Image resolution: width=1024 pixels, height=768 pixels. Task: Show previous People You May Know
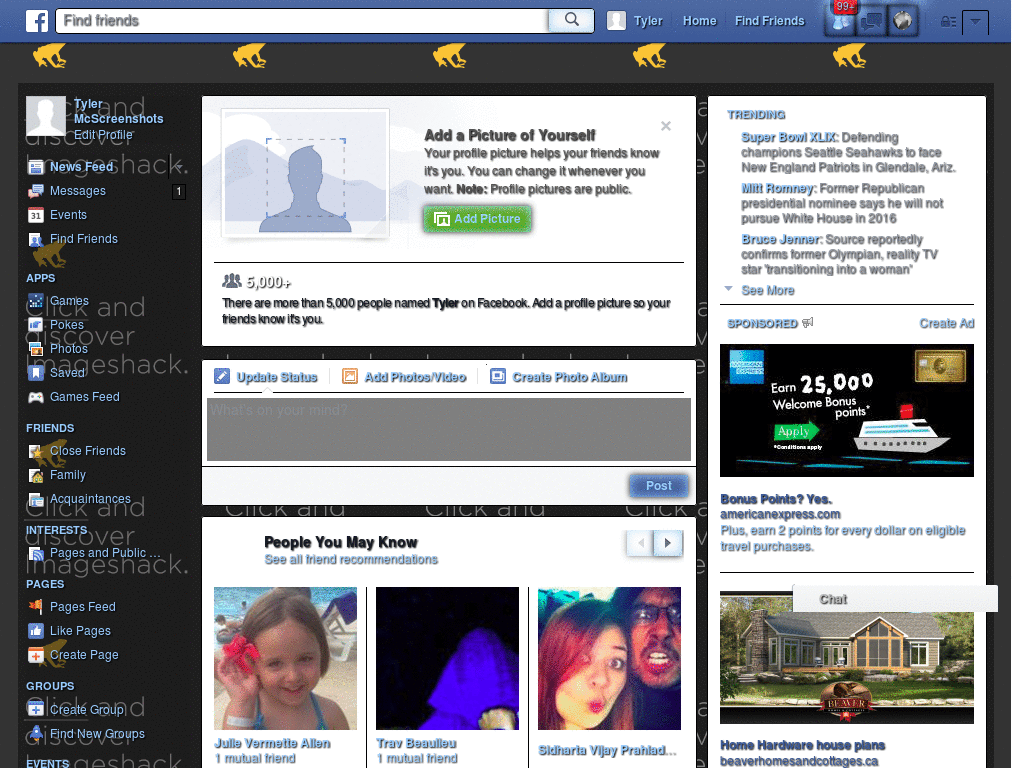click(641, 543)
